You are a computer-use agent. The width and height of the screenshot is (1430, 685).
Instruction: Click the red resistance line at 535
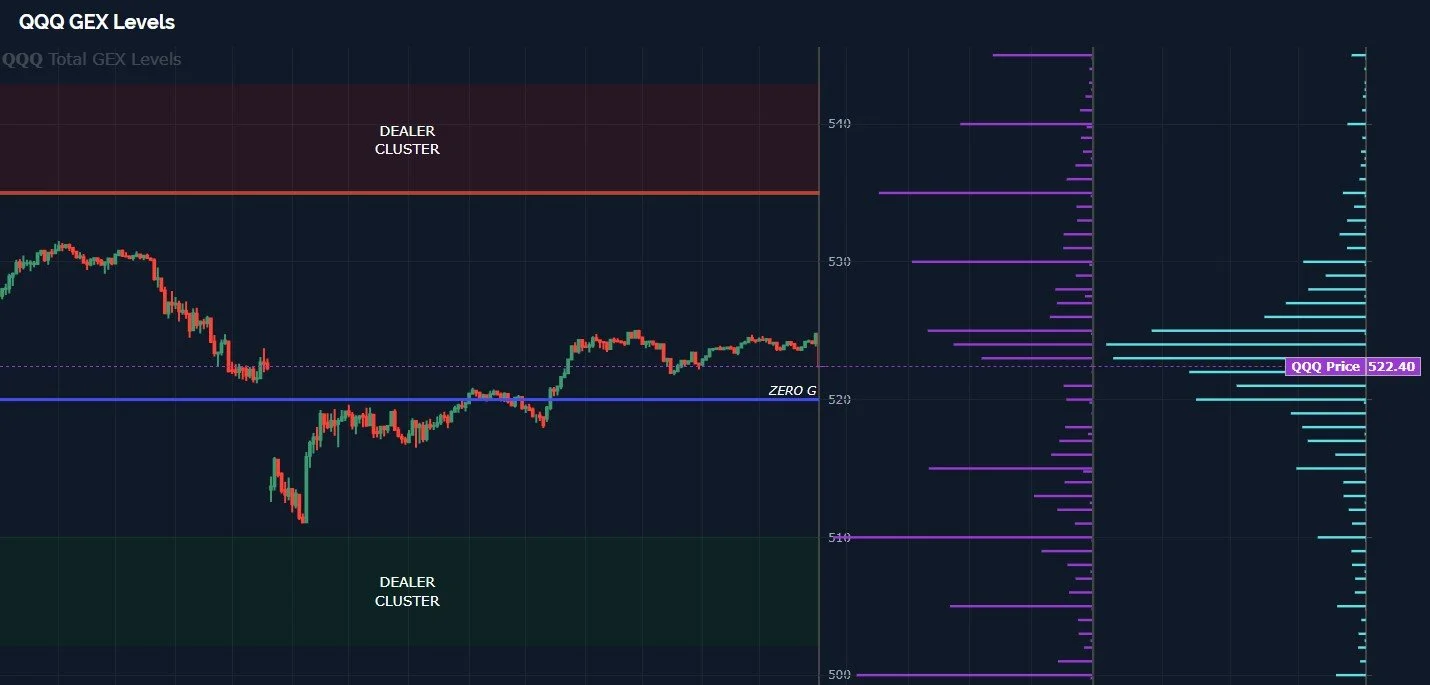tap(409, 193)
